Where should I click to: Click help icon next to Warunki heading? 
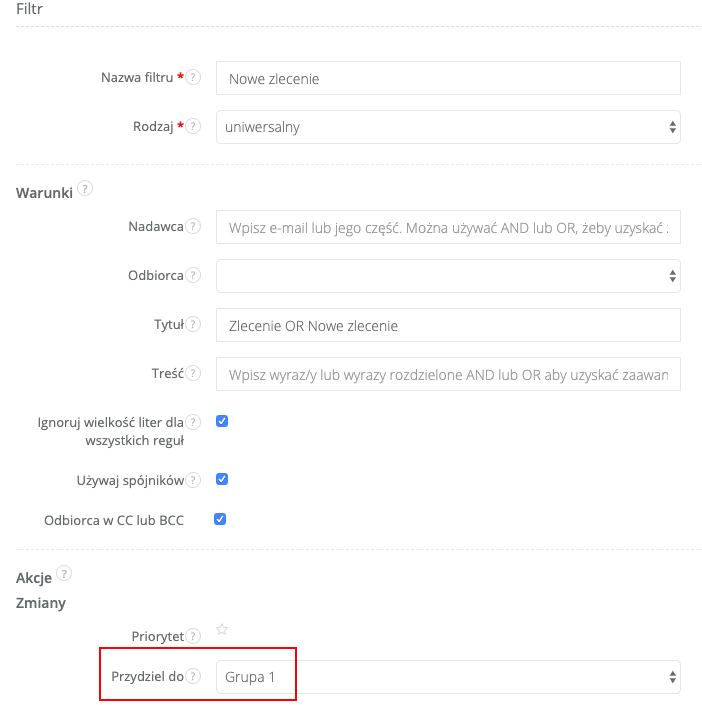coord(85,188)
